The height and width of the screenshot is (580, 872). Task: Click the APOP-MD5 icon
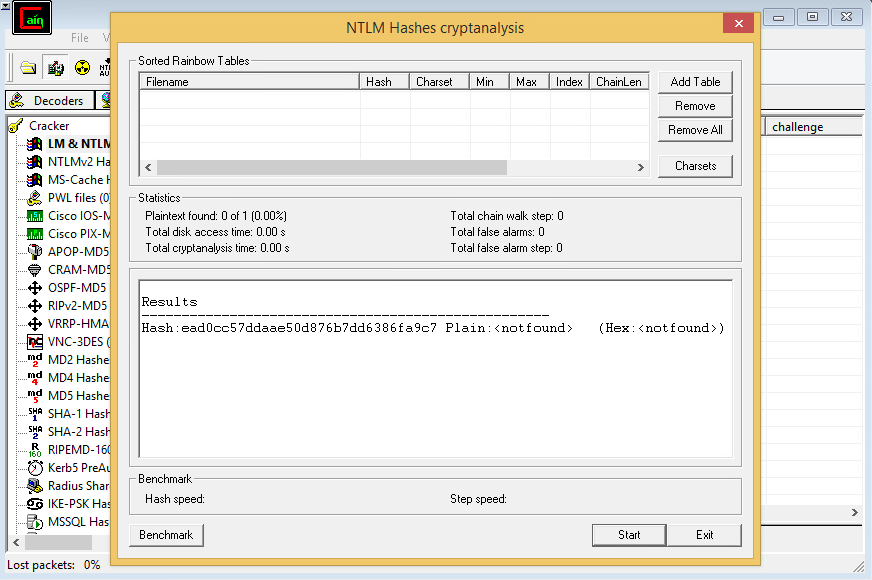pyautogui.click(x=34, y=251)
